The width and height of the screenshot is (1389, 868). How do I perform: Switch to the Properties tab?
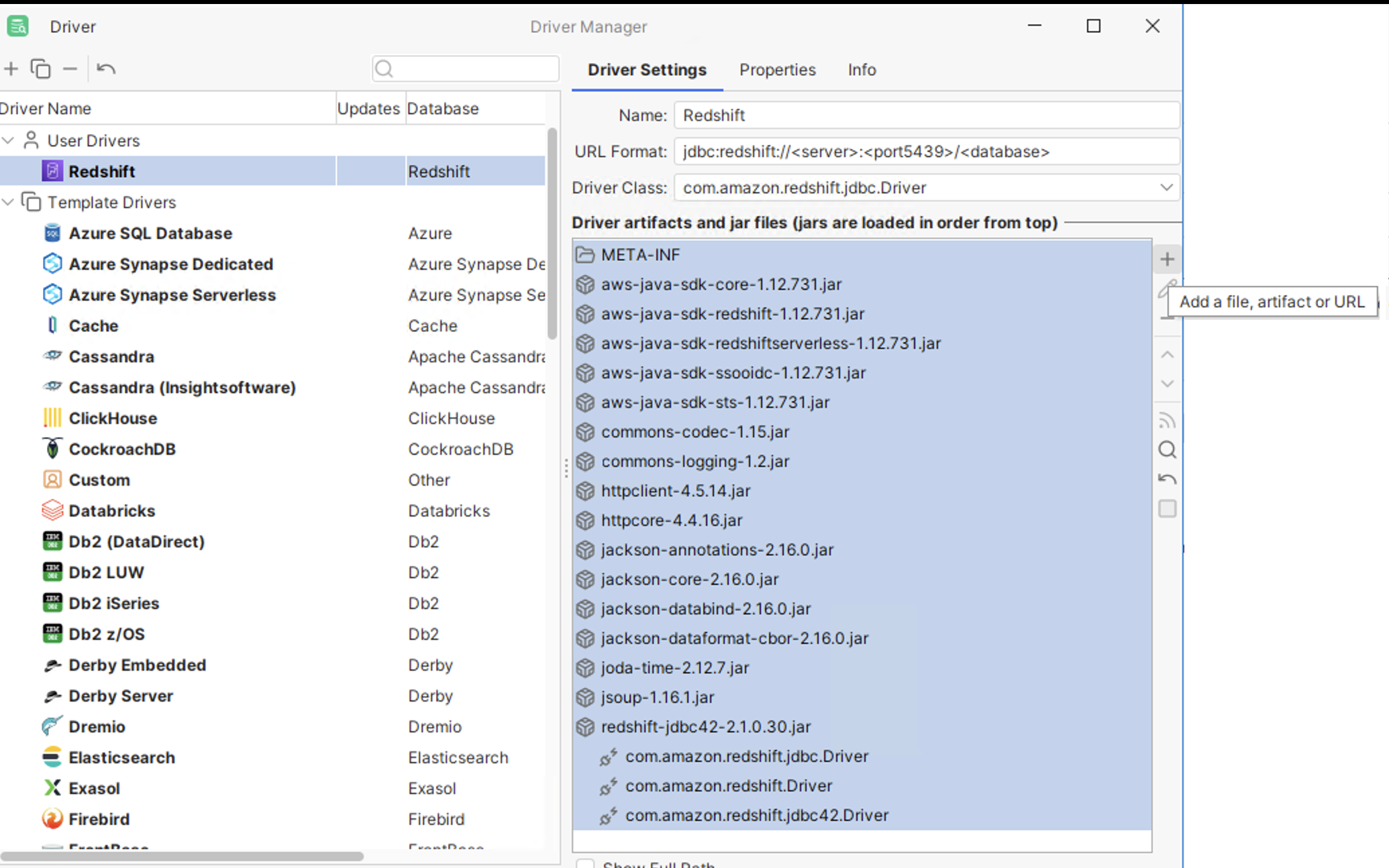[x=777, y=70]
